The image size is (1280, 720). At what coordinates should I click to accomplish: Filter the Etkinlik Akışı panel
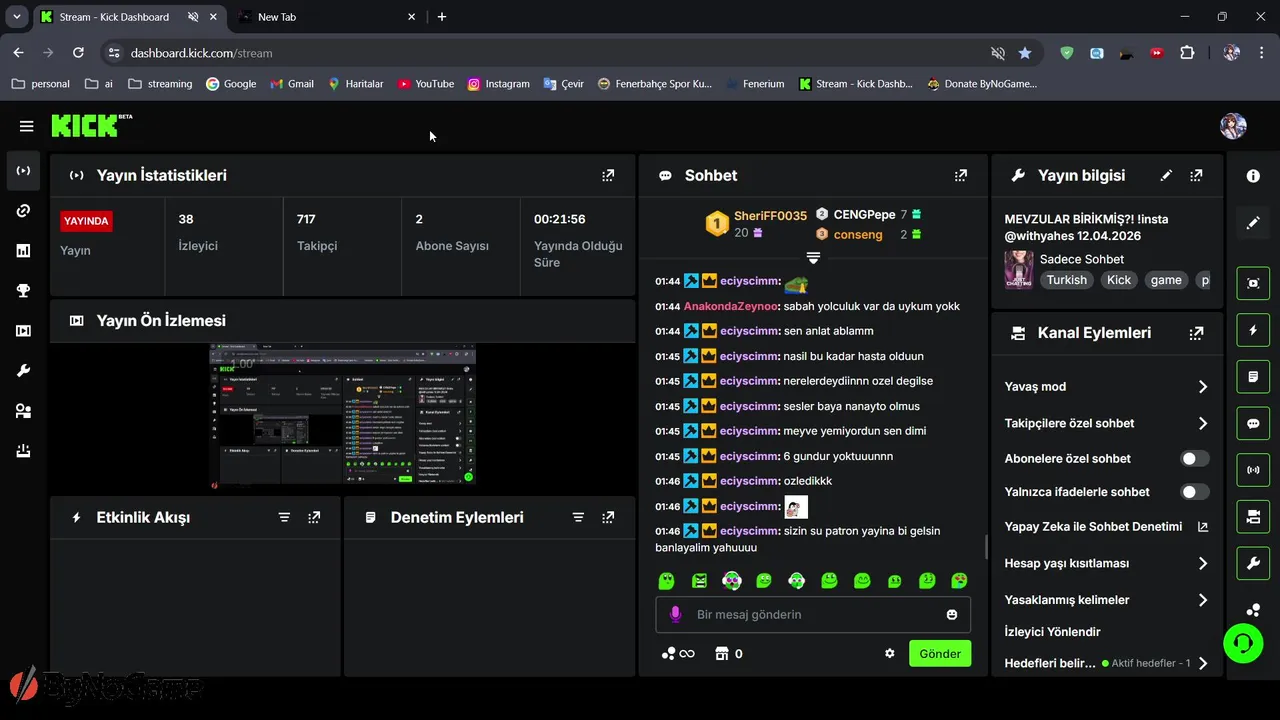click(x=284, y=517)
